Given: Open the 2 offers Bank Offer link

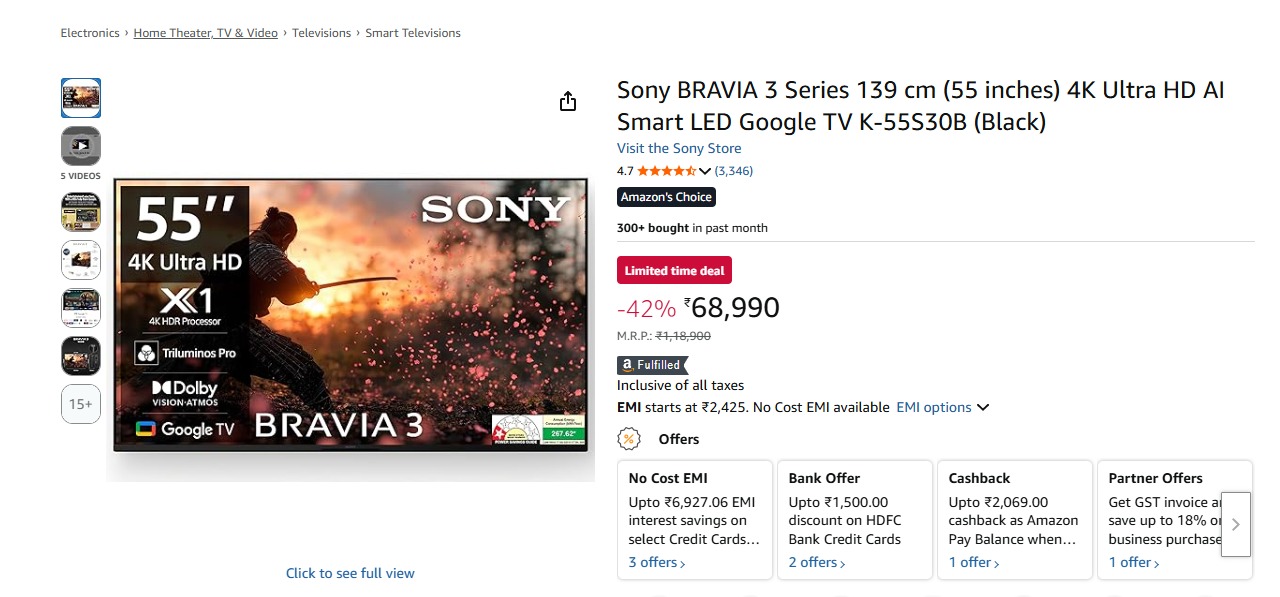Looking at the screenshot, I should click(817, 562).
